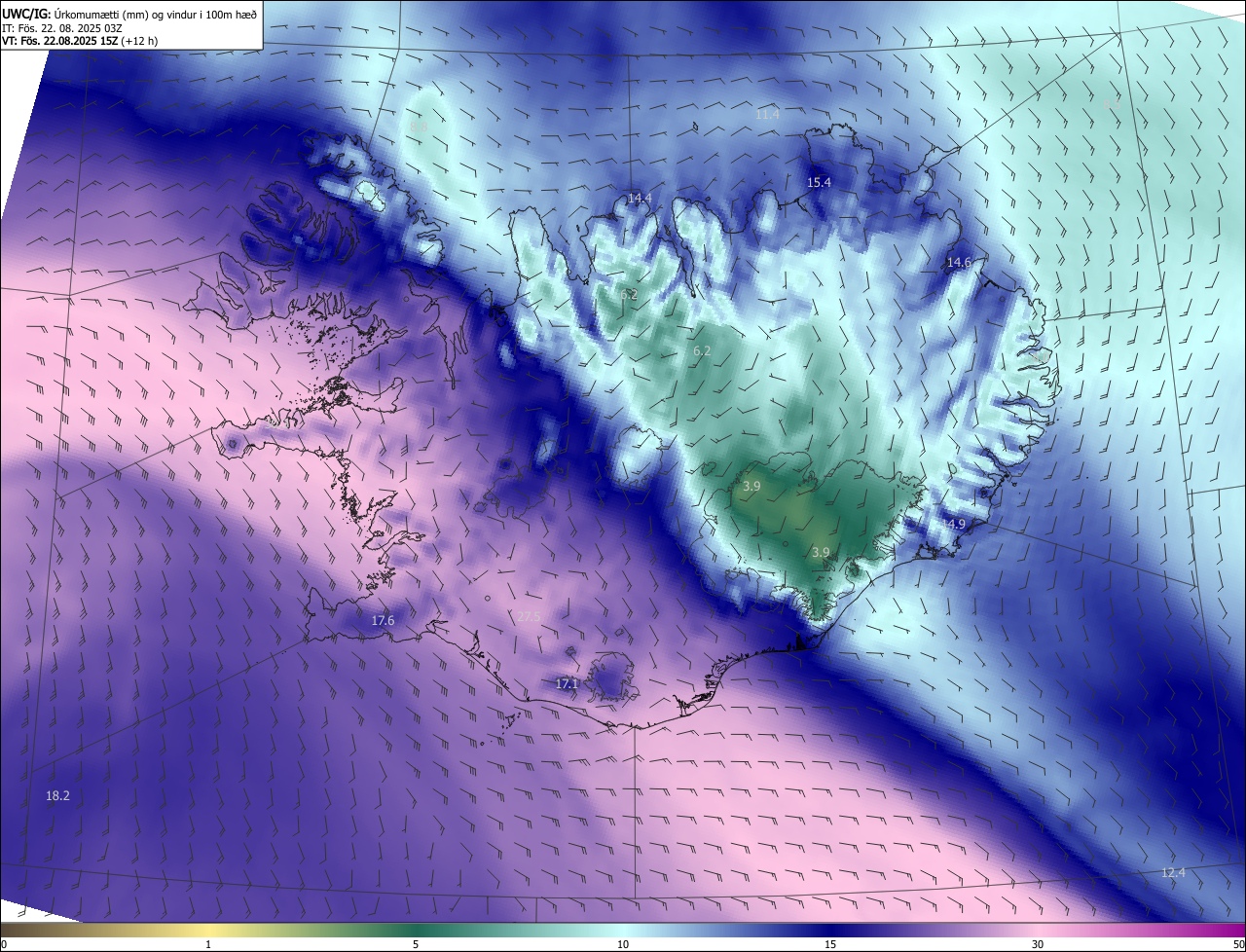Image resolution: width=1246 pixels, height=952 pixels.
Task: Select the 18.2 value label on the map
Action: (57, 796)
